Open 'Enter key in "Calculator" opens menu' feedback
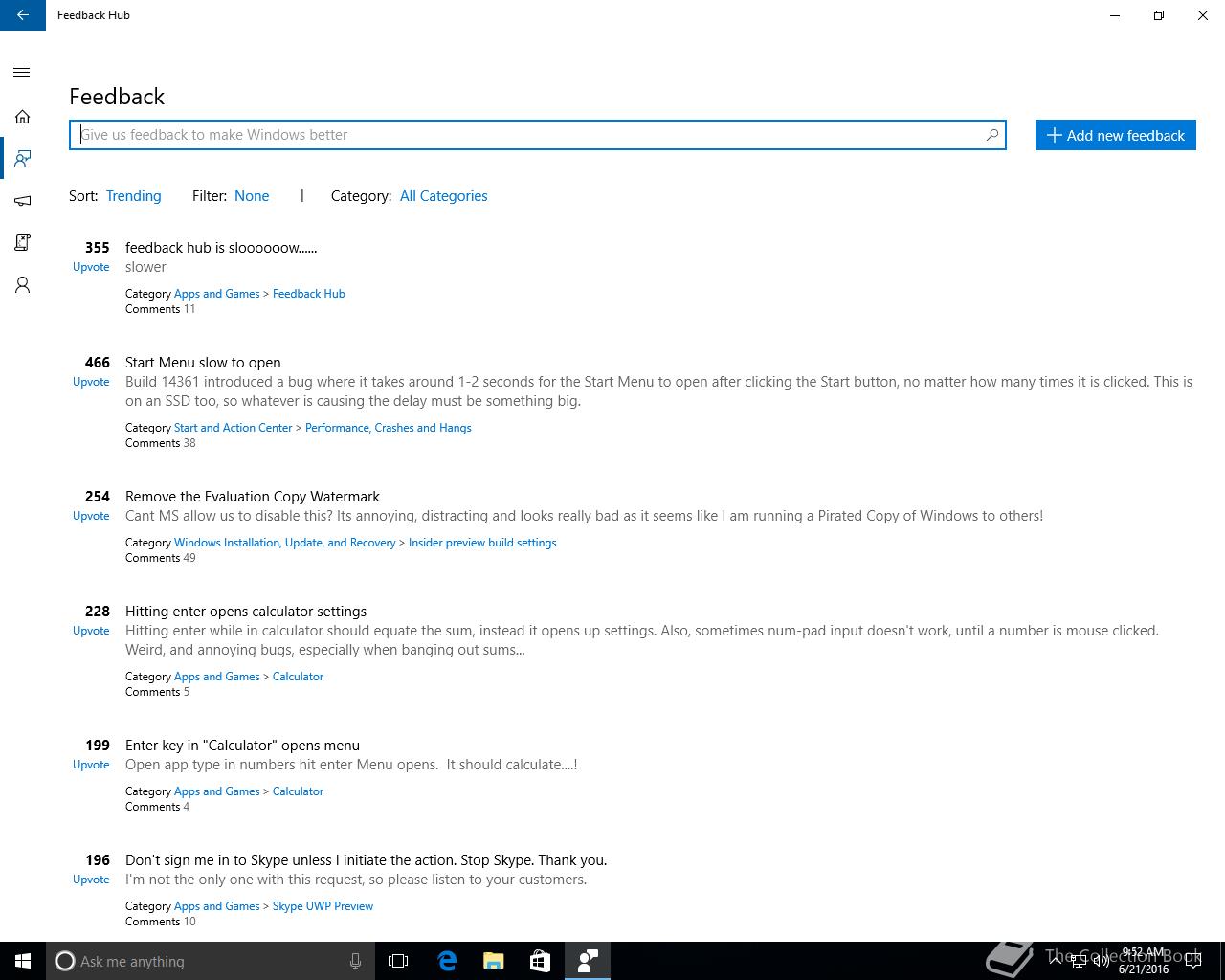 tap(242, 746)
